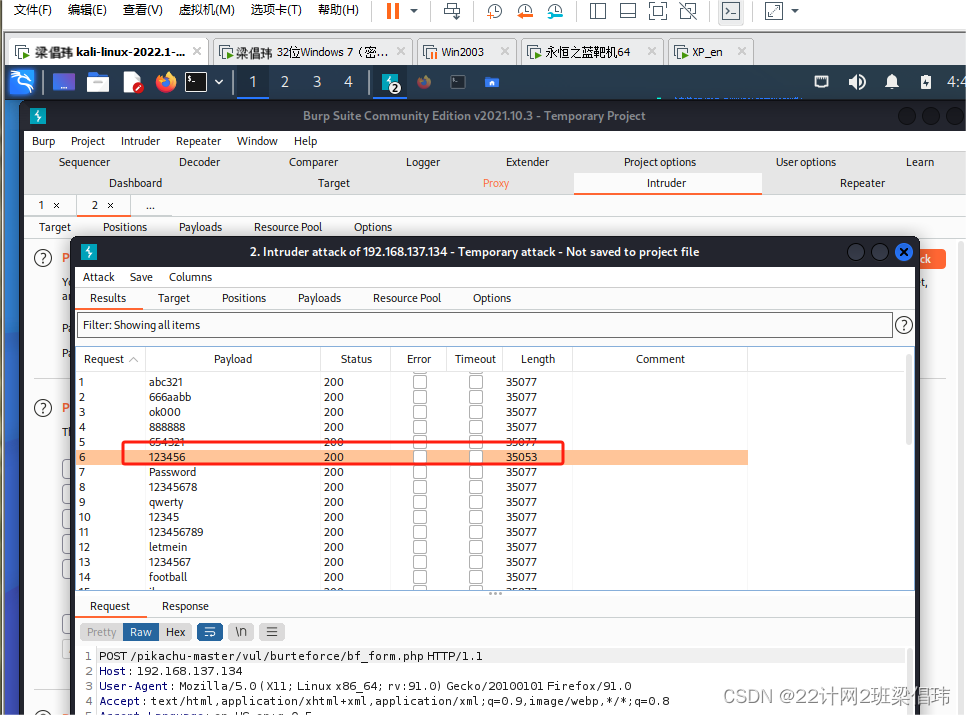Click the Burp Suite taskbar window icon

click(x=391, y=82)
